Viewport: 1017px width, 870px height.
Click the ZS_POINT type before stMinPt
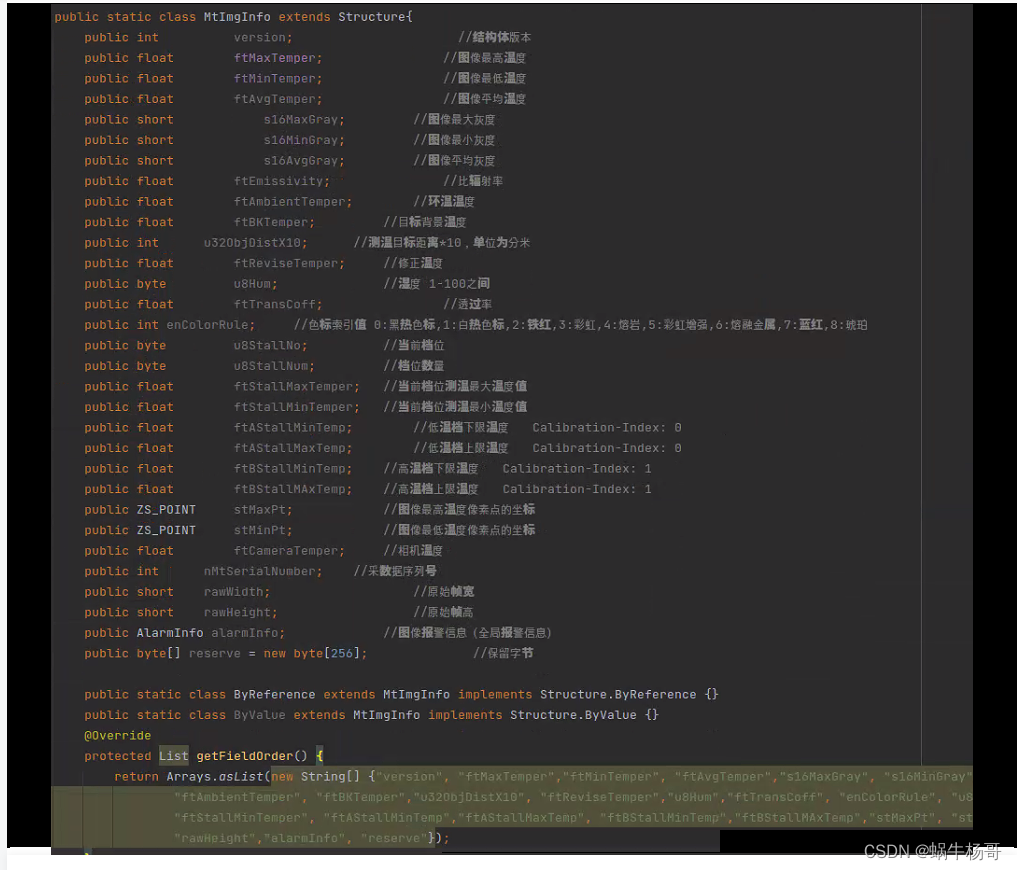pyautogui.click(x=166, y=531)
